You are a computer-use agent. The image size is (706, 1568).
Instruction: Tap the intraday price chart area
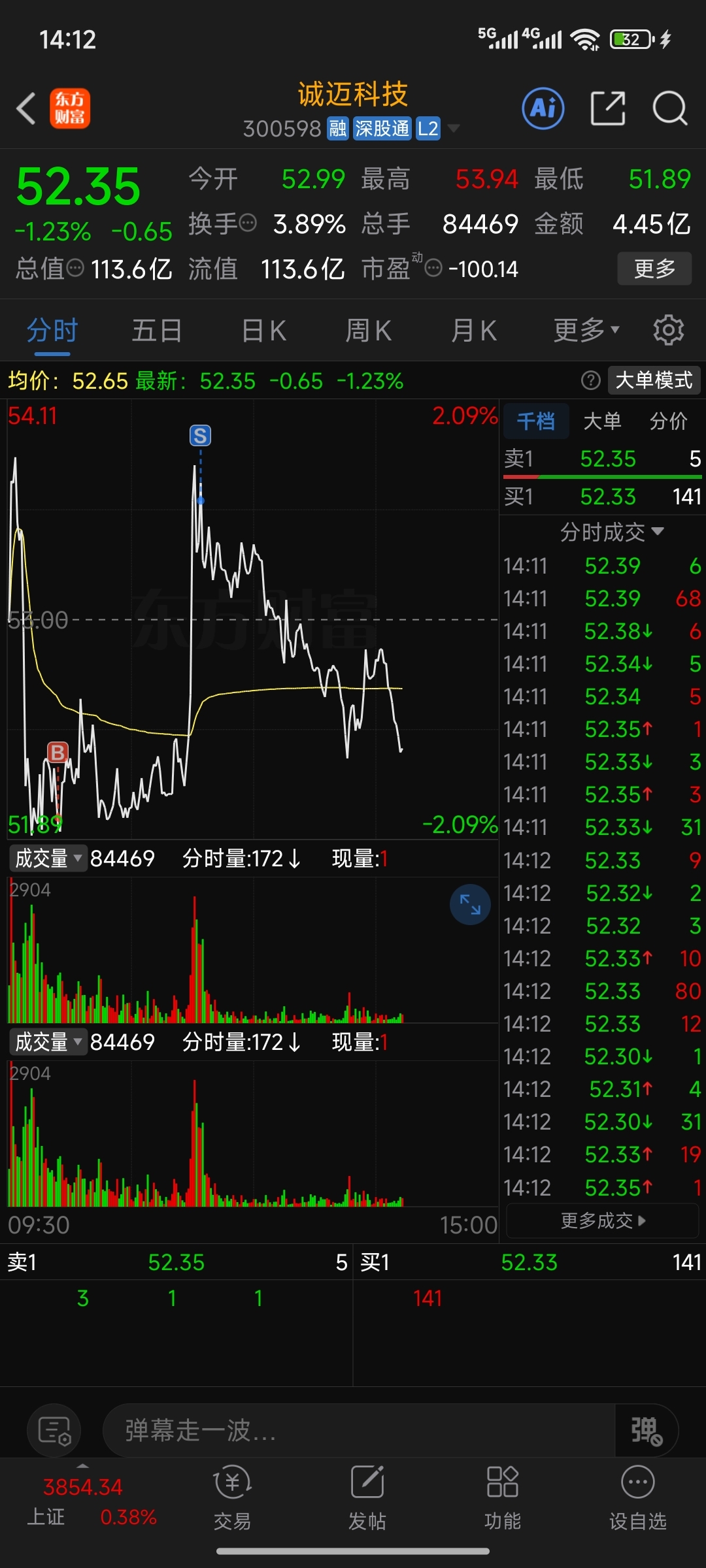click(252, 619)
